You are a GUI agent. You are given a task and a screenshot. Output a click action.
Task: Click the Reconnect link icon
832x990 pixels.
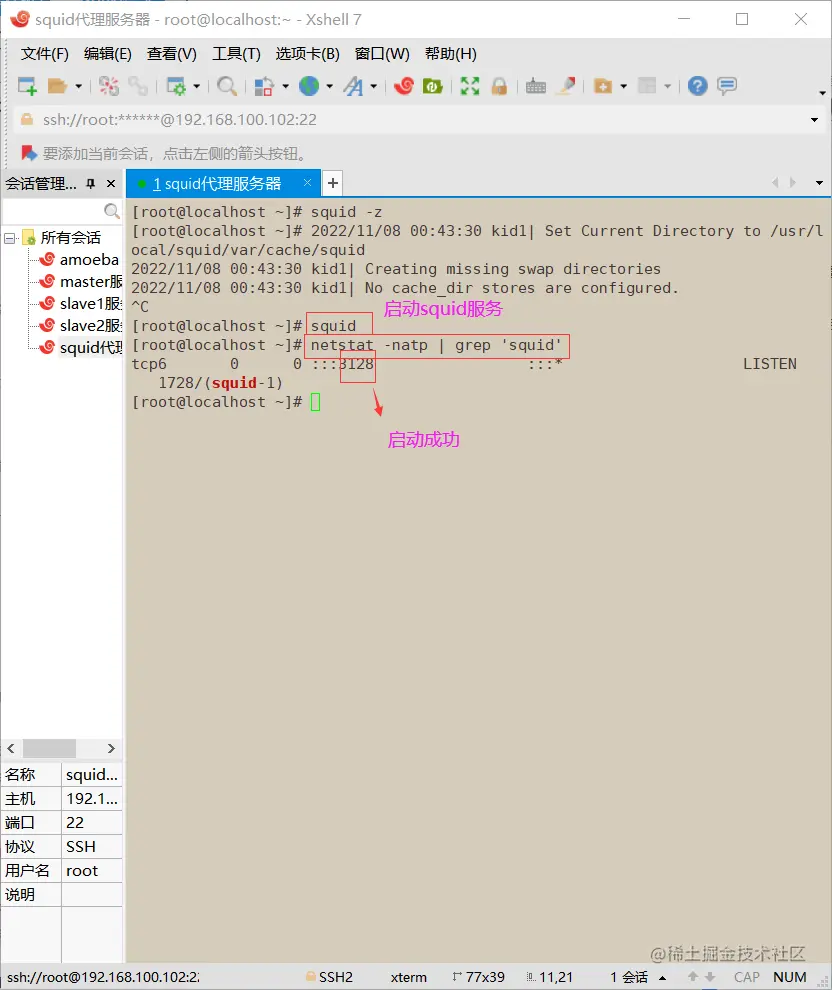[x=138, y=86]
